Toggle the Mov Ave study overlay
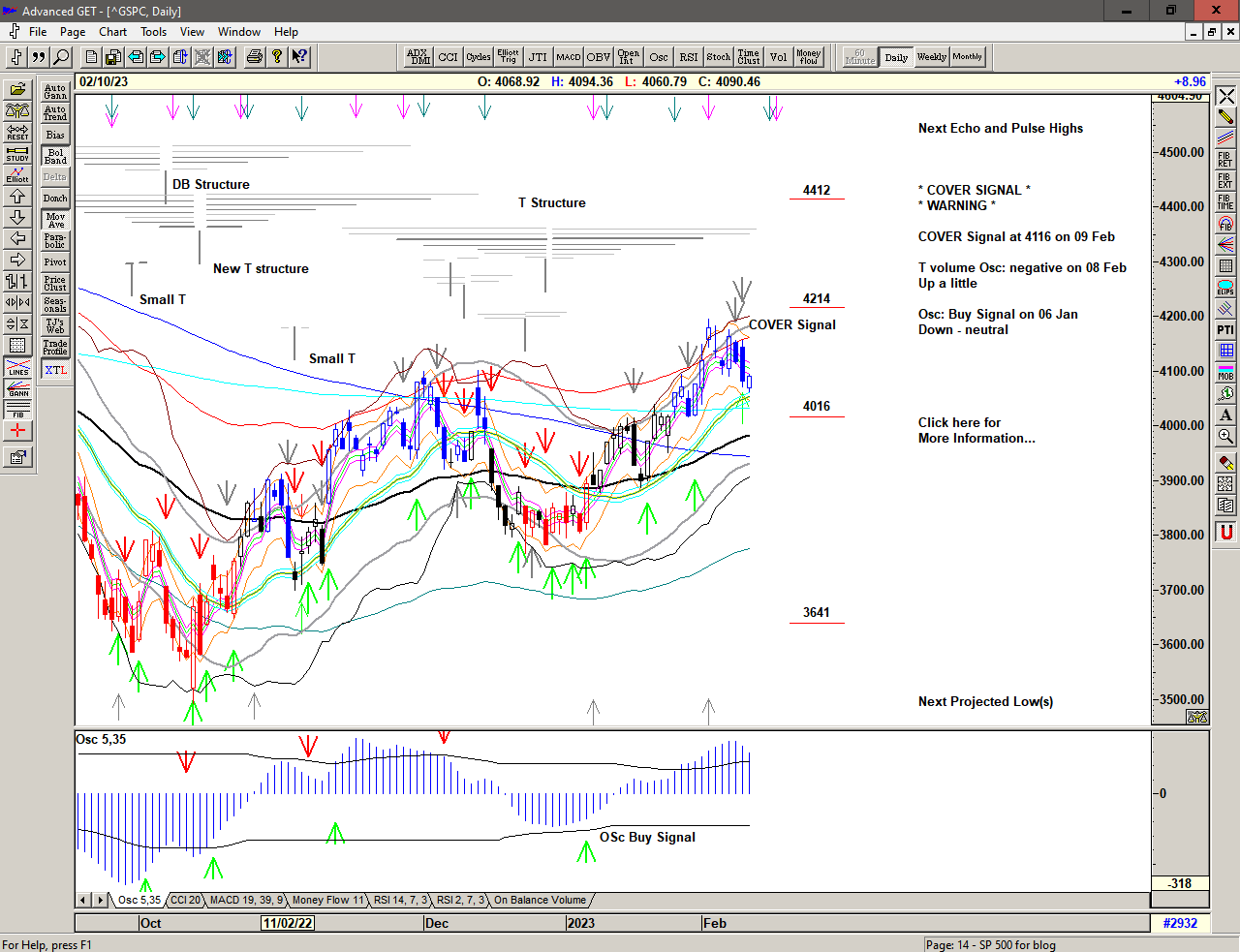The height and width of the screenshot is (952, 1240). coord(55,220)
